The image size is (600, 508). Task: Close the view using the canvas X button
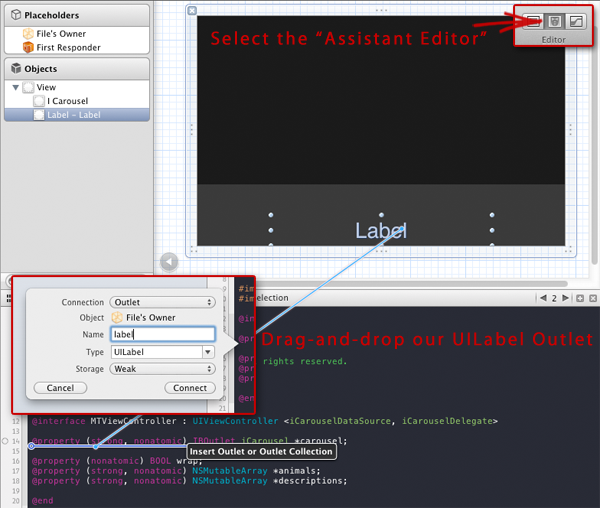[192, 11]
